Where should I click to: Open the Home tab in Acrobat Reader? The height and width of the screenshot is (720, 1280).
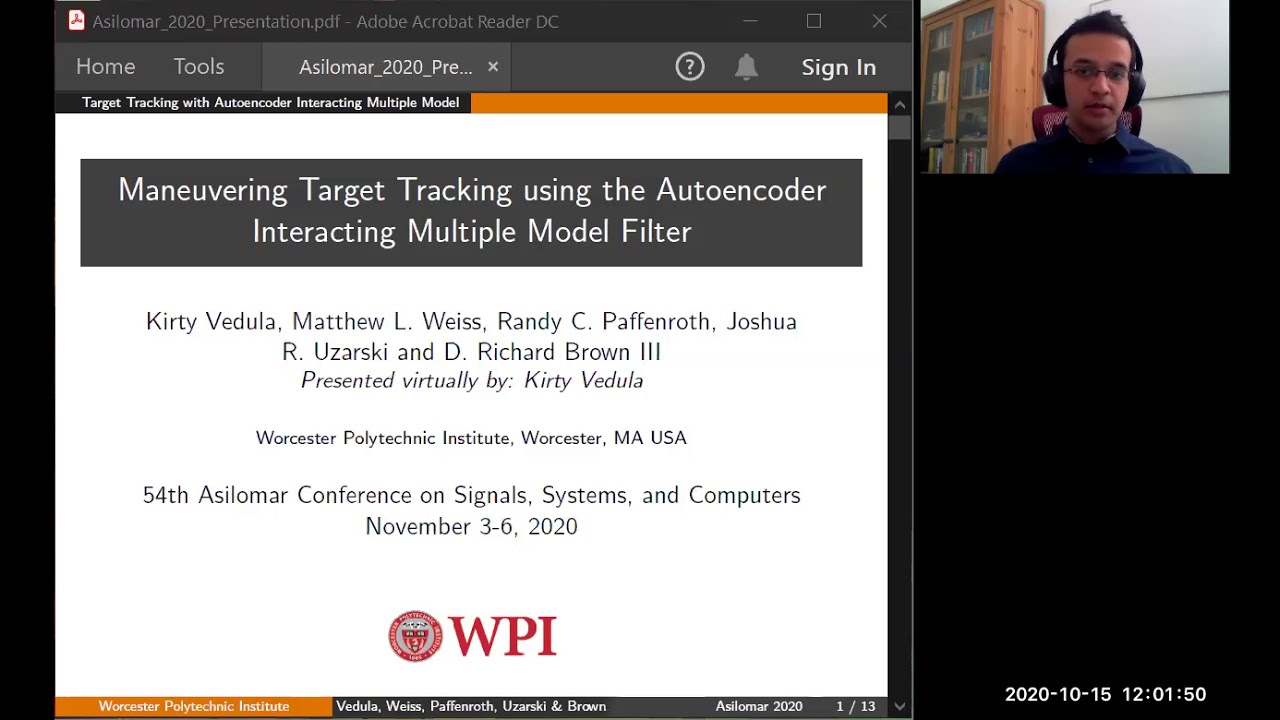(x=105, y=67)
